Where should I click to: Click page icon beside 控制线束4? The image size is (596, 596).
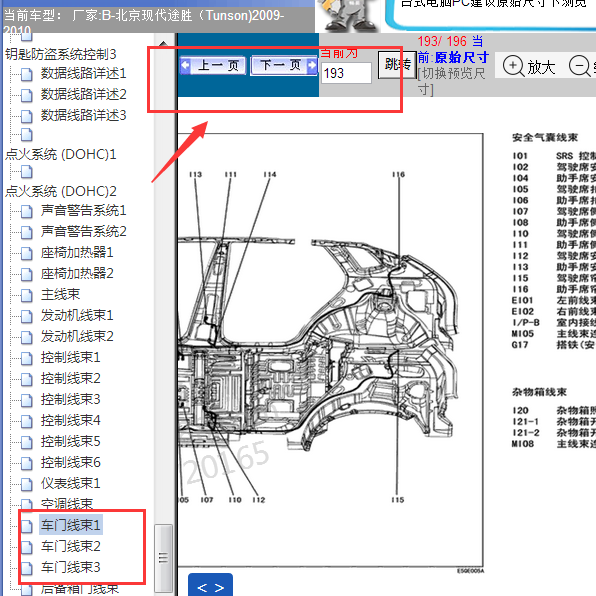27,421
